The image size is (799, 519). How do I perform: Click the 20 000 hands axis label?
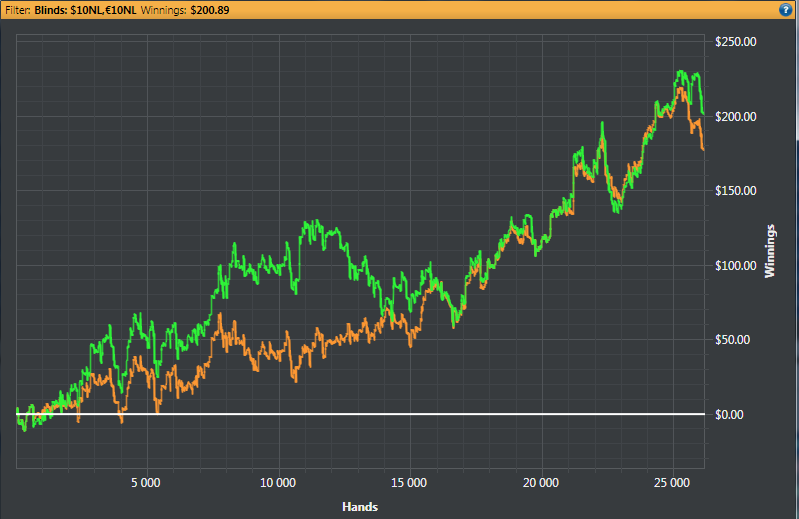pyautogui.click(x=541, y=483)
